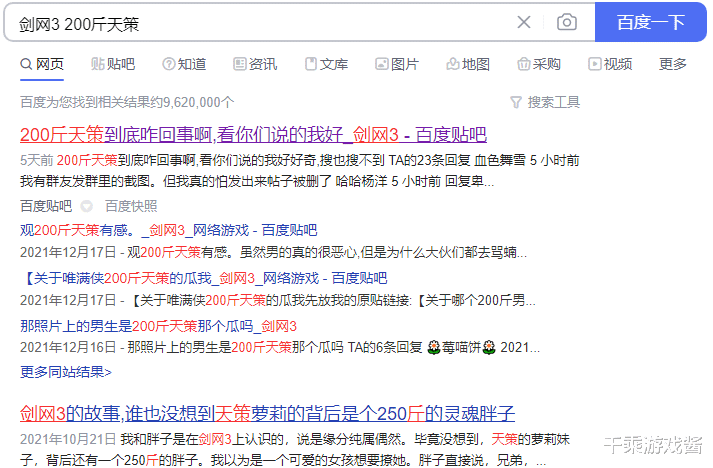Switch to the 资讯 tab
Screen dimensions: 713x468
(x=255, y=64)
